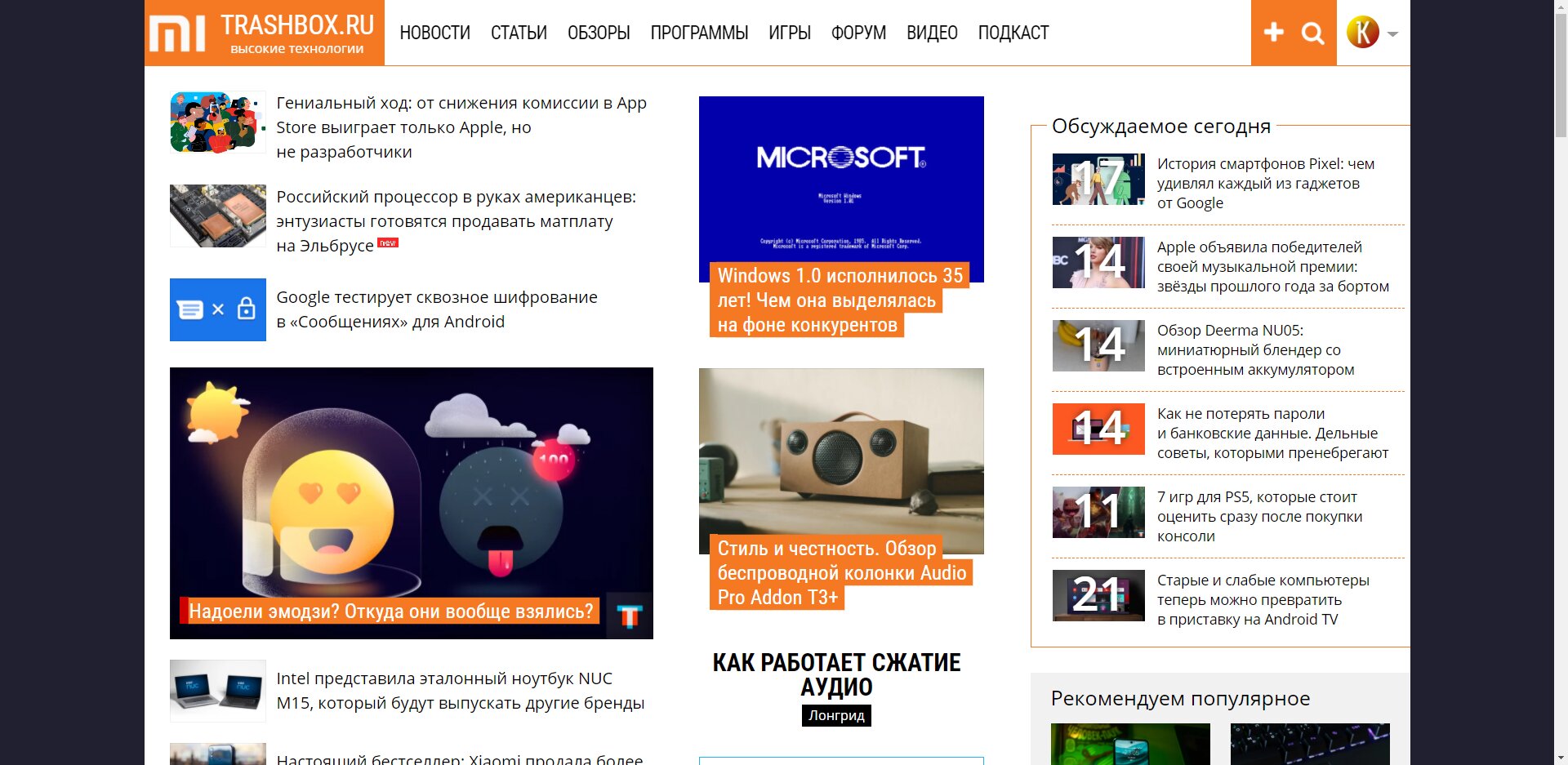Click the Лонгрид label under audio compression

tap(836, 715)
